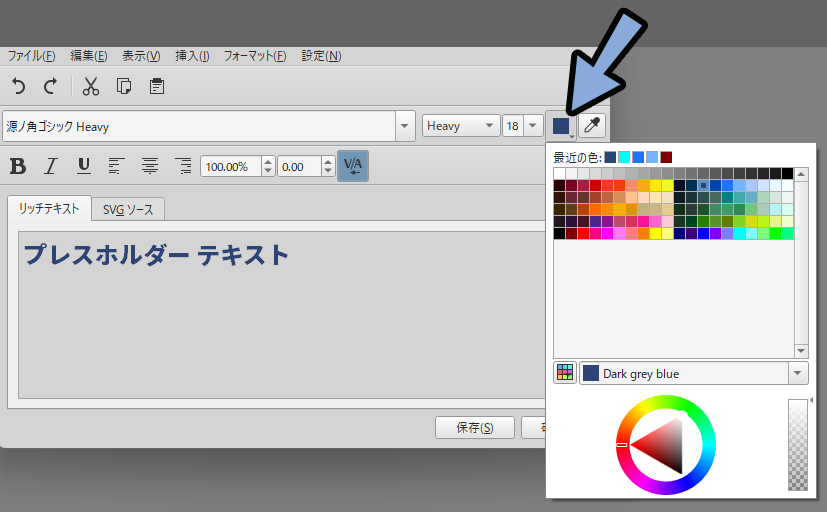This screenshot has height=512, width=827.
Task: Open the フォーマット menu
Action: click(254, 56)
